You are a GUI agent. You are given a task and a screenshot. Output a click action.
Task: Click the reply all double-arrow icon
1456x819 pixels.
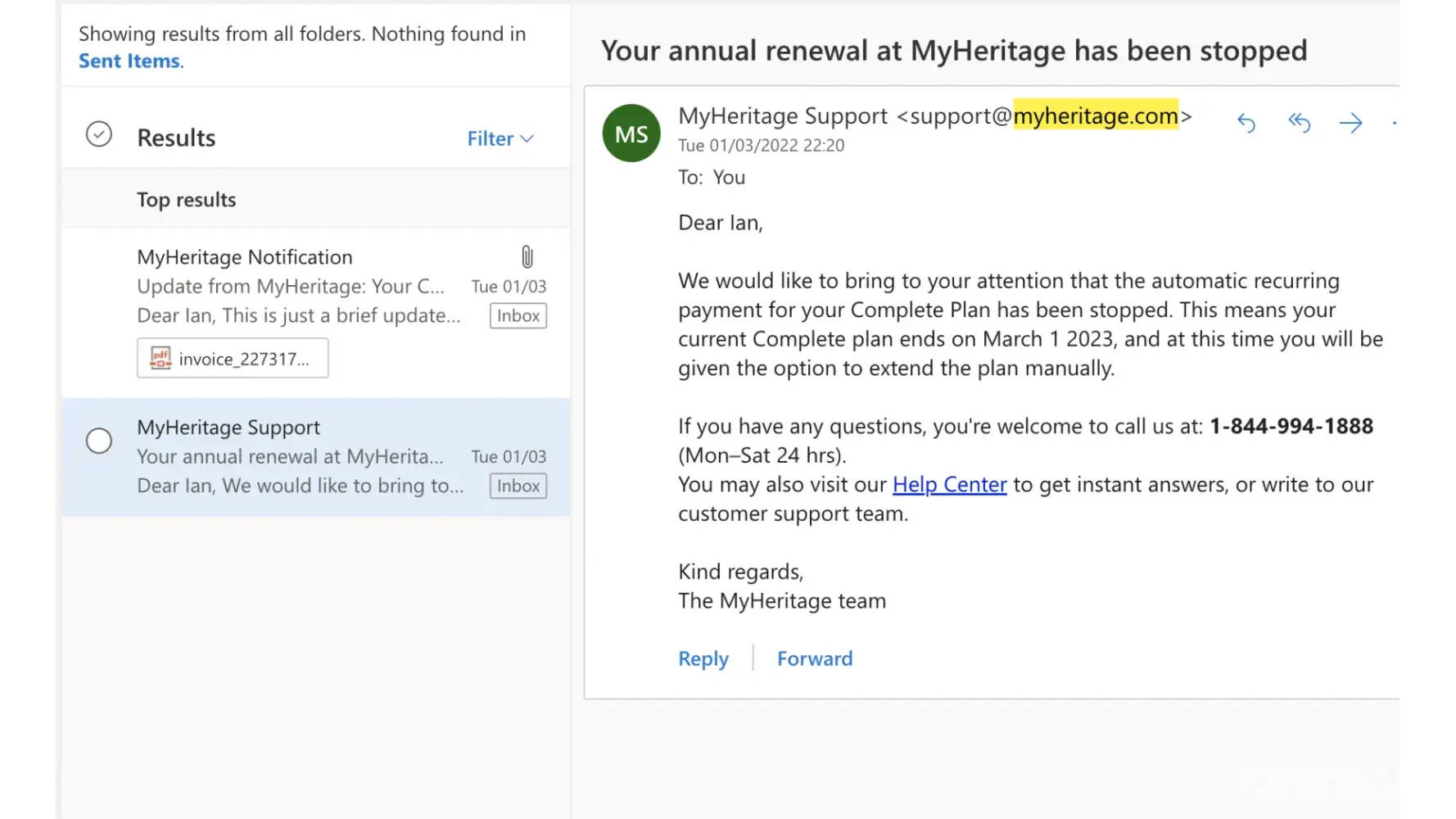1299,123
